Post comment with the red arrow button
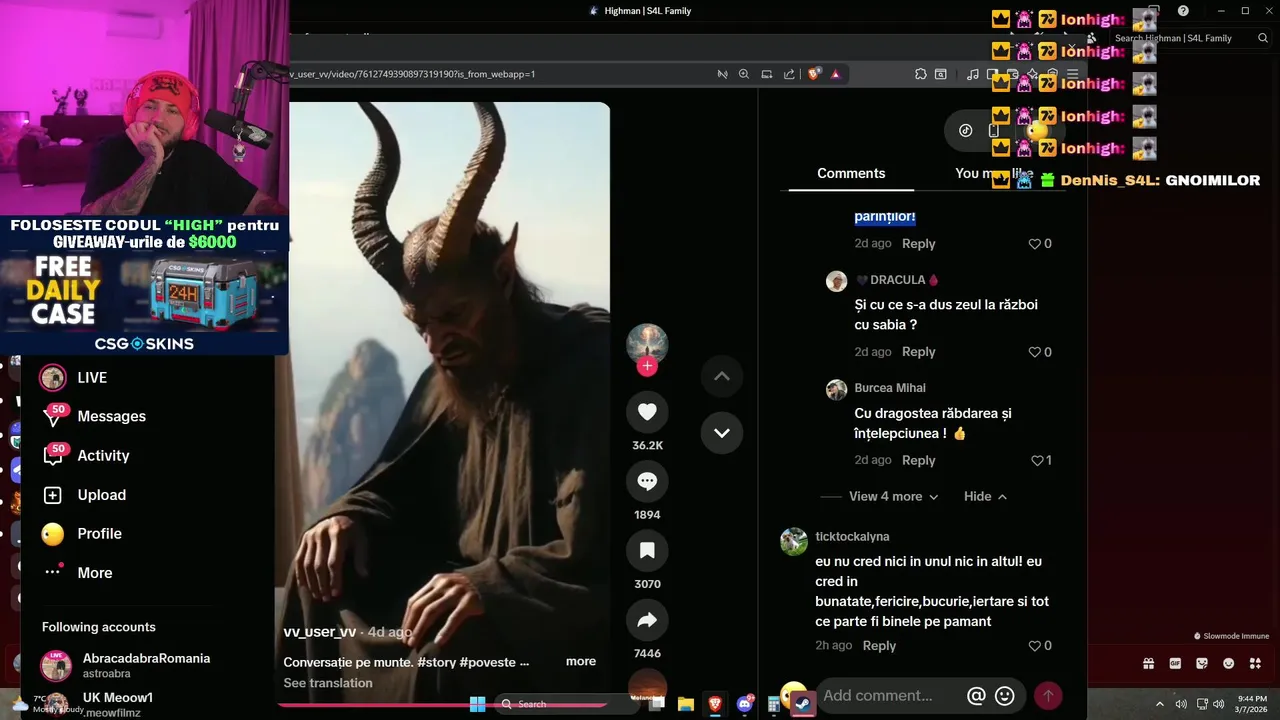Viewport: 1280px width, 720px height. pyautogui.click(x=1048, y=696)
